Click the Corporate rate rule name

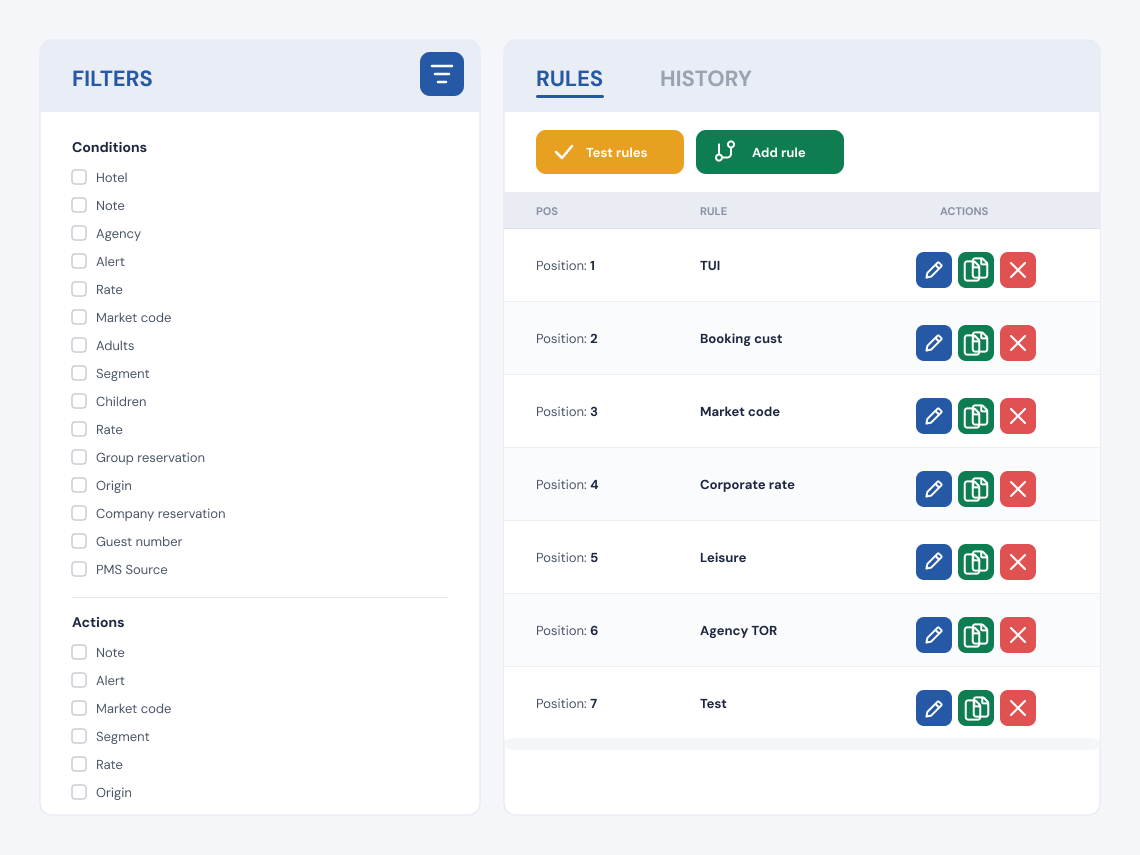[x=747, y=485]
